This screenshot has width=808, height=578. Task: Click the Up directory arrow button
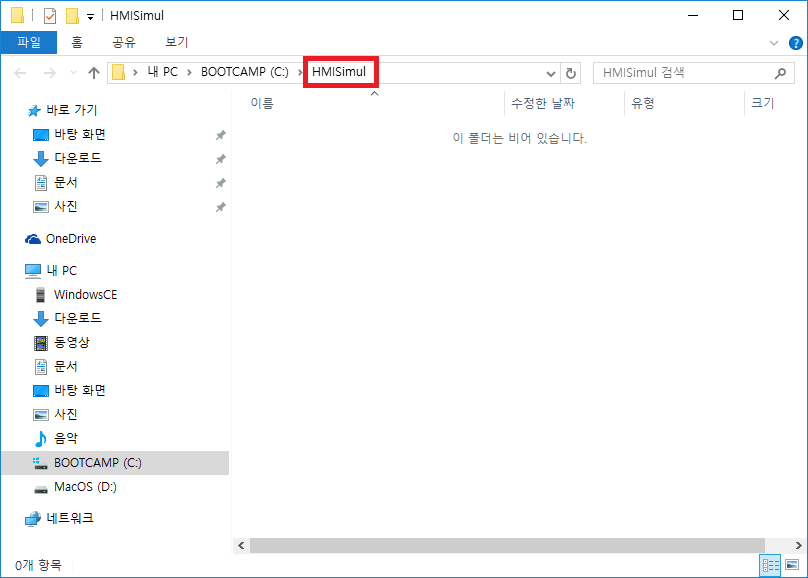point(94,73)
